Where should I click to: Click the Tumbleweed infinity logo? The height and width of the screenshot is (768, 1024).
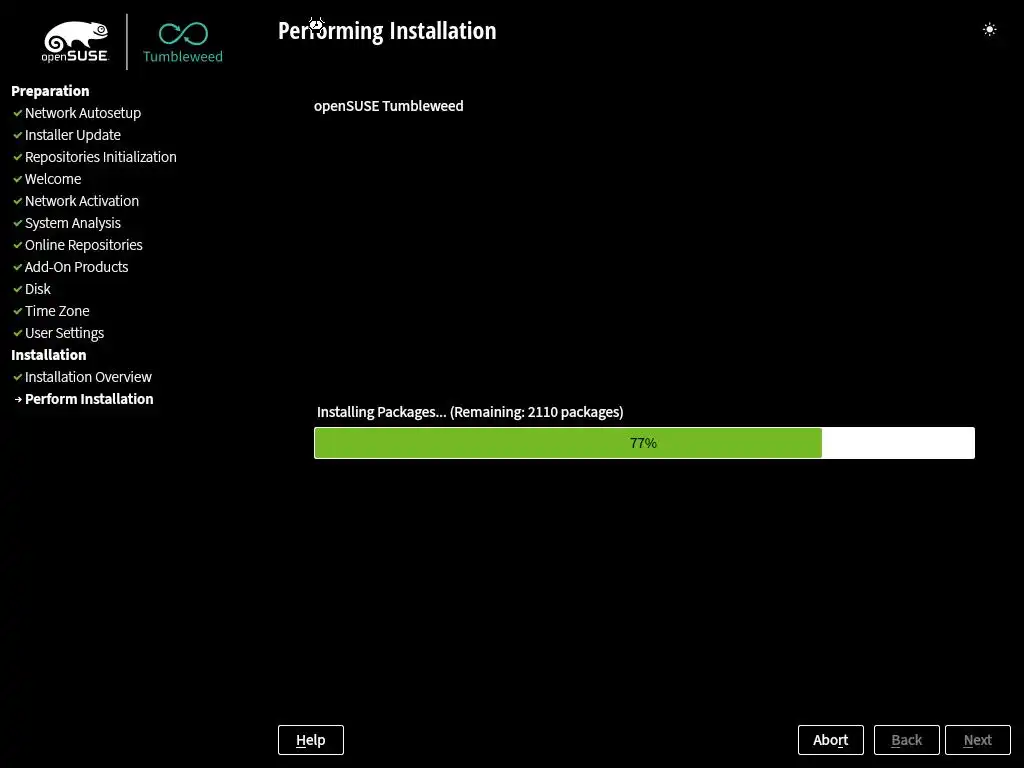click(183, 42)
